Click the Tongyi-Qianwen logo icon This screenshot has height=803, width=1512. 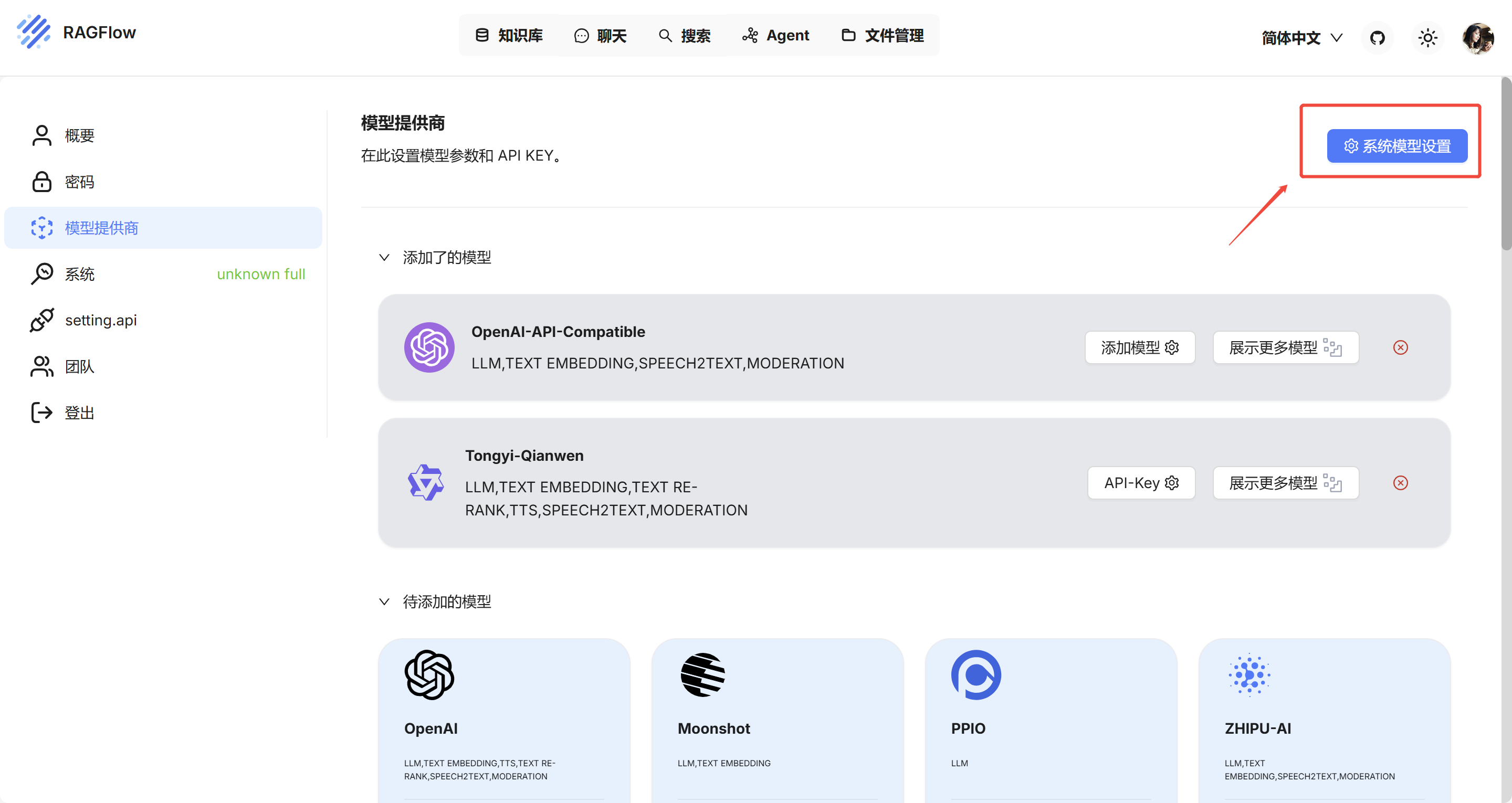coord(426,482)
